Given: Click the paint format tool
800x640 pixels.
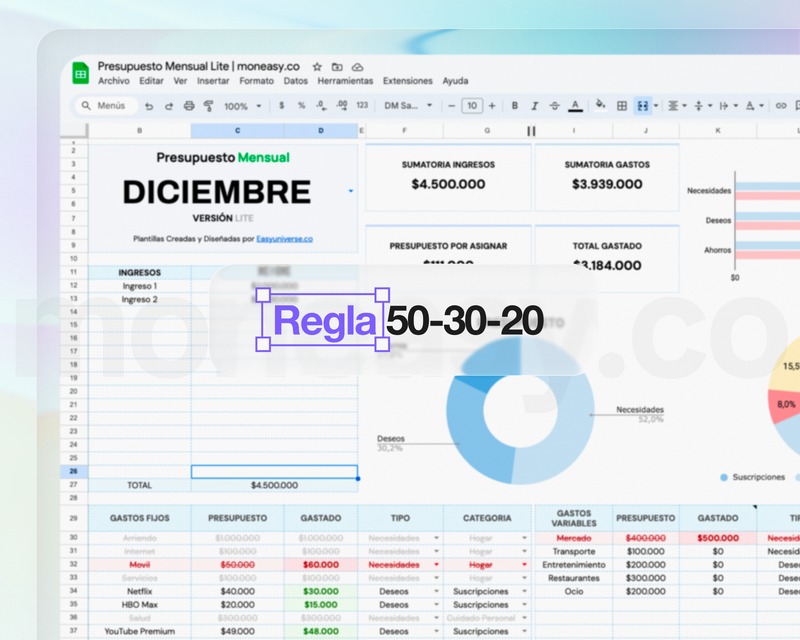Looking at the screenshot, I should (x=208, y=106).
